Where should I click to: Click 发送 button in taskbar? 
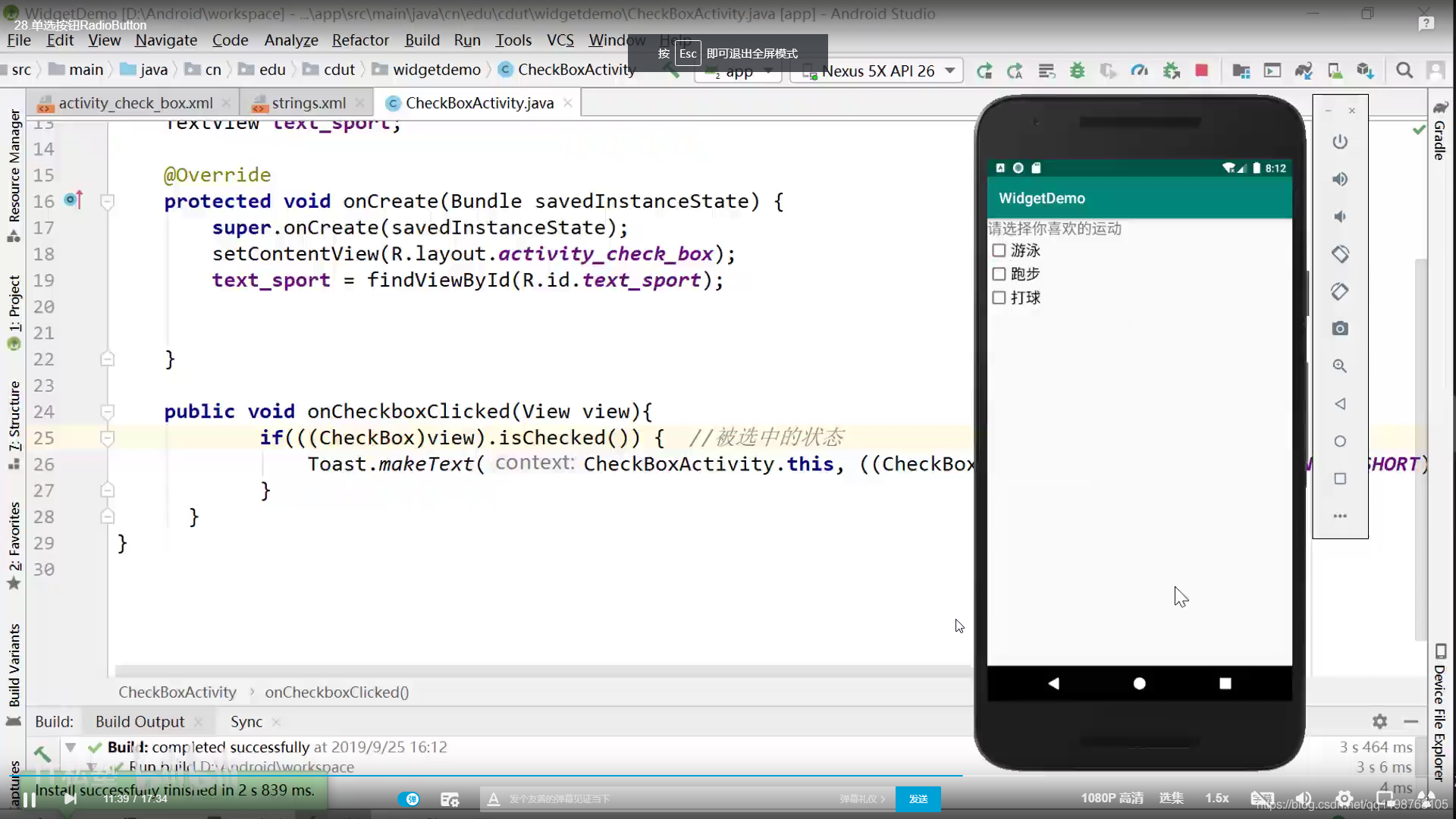pos(918,798)
